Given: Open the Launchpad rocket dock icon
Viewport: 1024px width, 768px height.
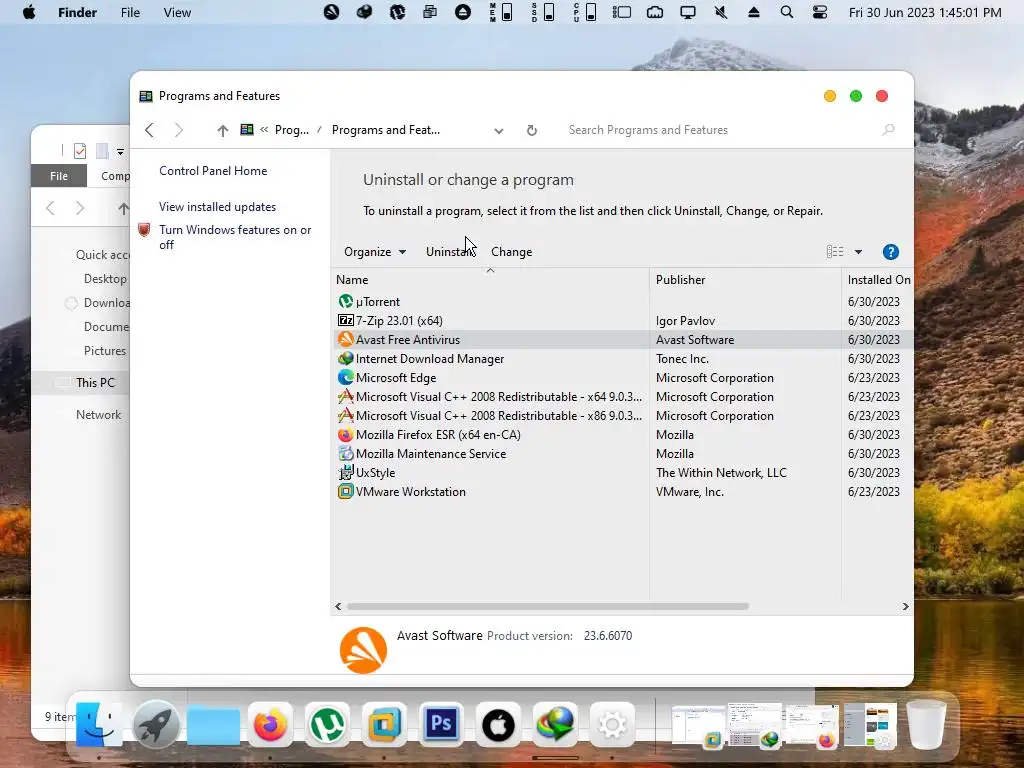Looking at the screenshot, I should pos(156,724).
